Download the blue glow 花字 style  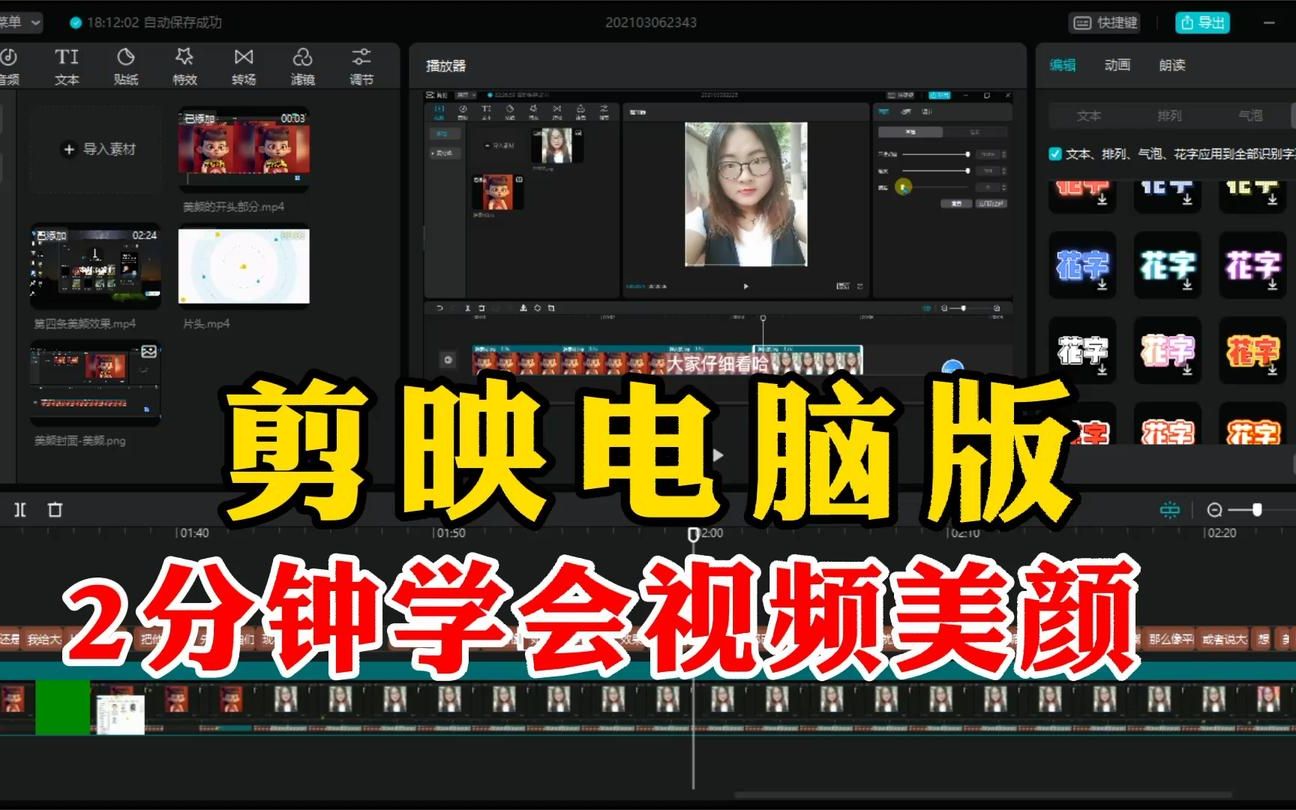(1101, 285)
